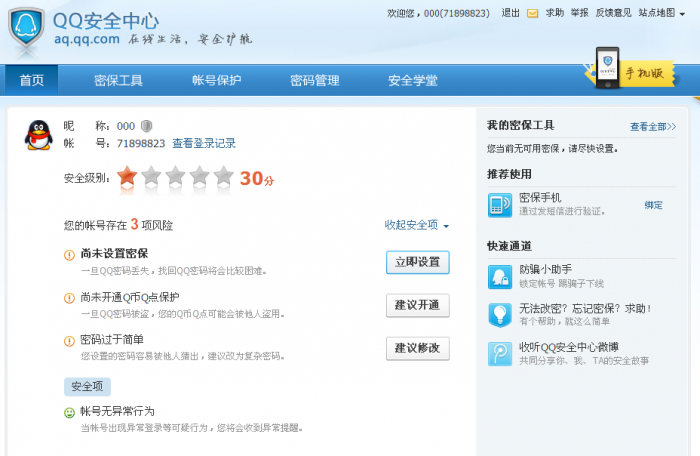Image resolution: width=700 pixels, height=456 pixels.
Task: Click the 密保手机 phone icon
Action: tap(500, 205)
